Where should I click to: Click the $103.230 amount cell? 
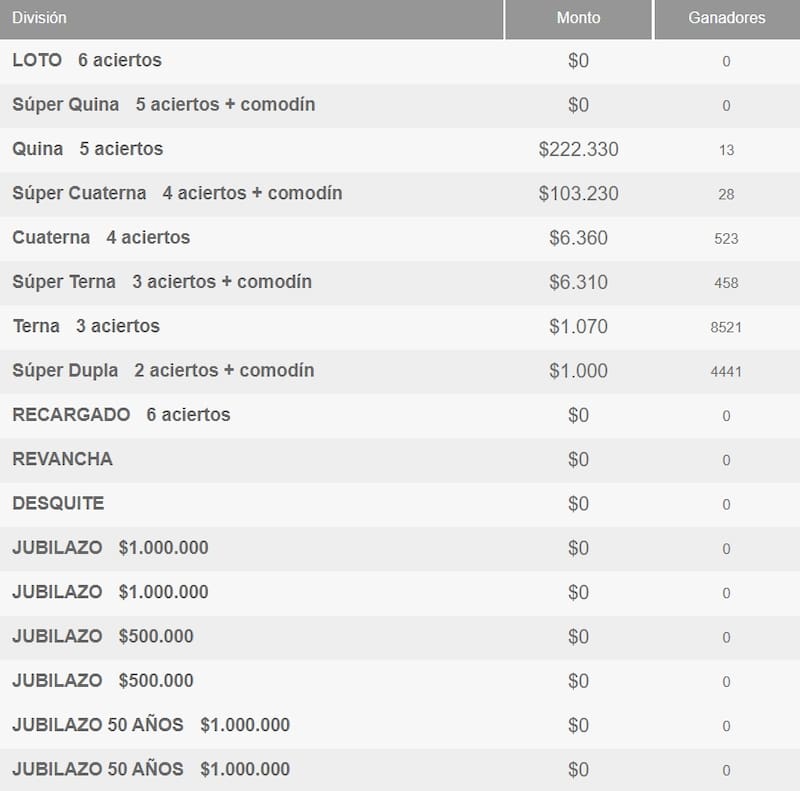click(578, 193)
